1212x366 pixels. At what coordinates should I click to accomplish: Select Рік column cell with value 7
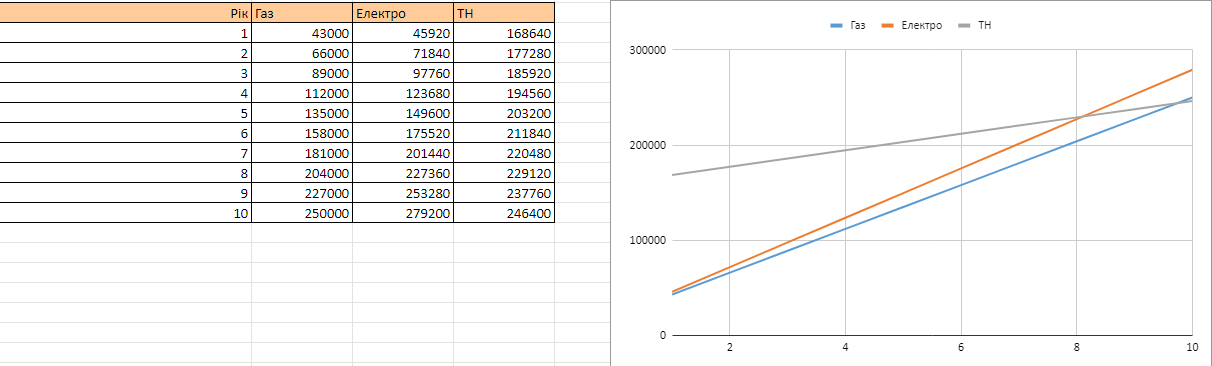click(125, 153)
